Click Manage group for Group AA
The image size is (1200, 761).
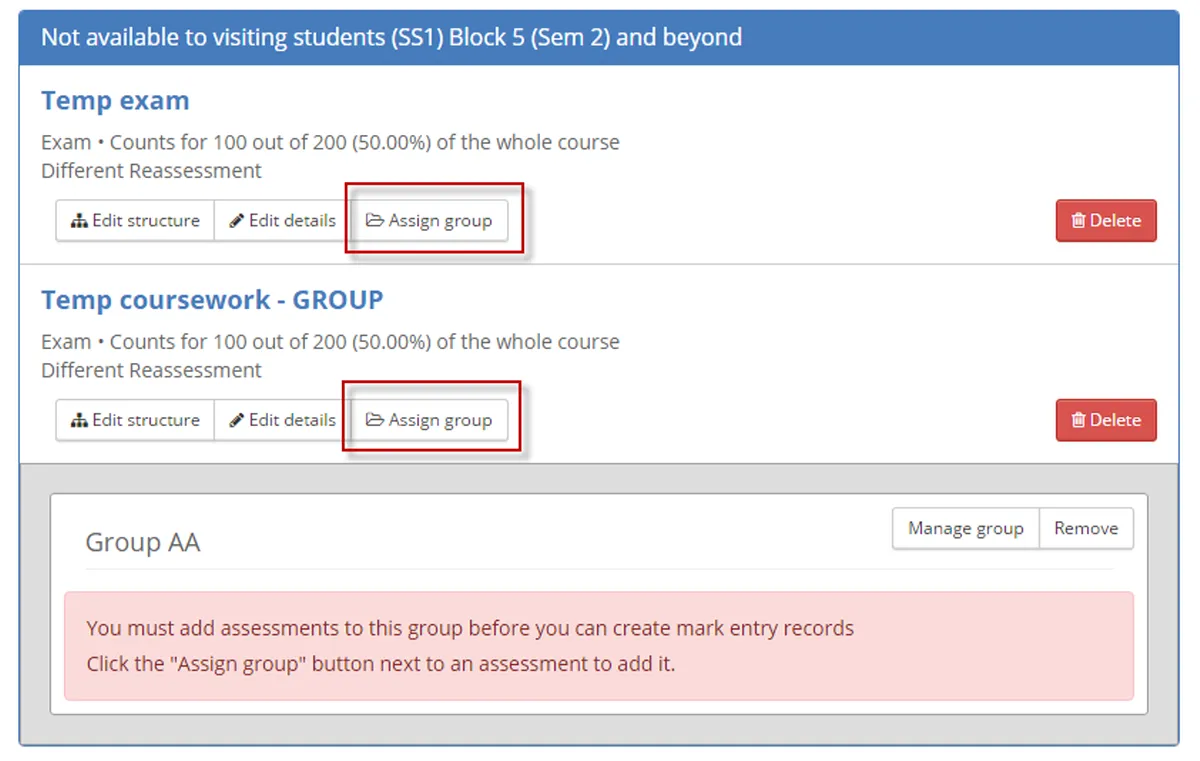click(x=965, y=528)
